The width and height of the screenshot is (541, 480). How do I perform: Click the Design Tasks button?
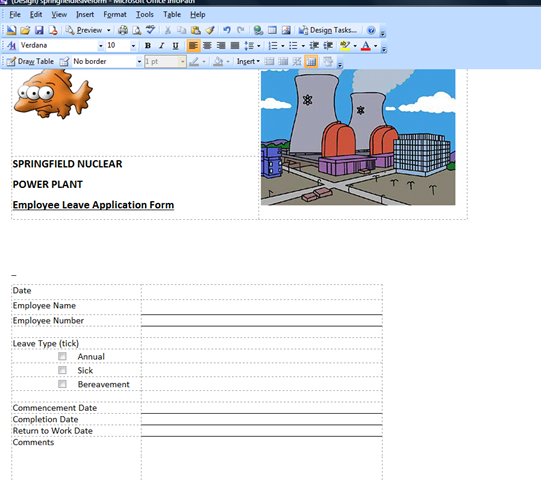pos(328,30)
